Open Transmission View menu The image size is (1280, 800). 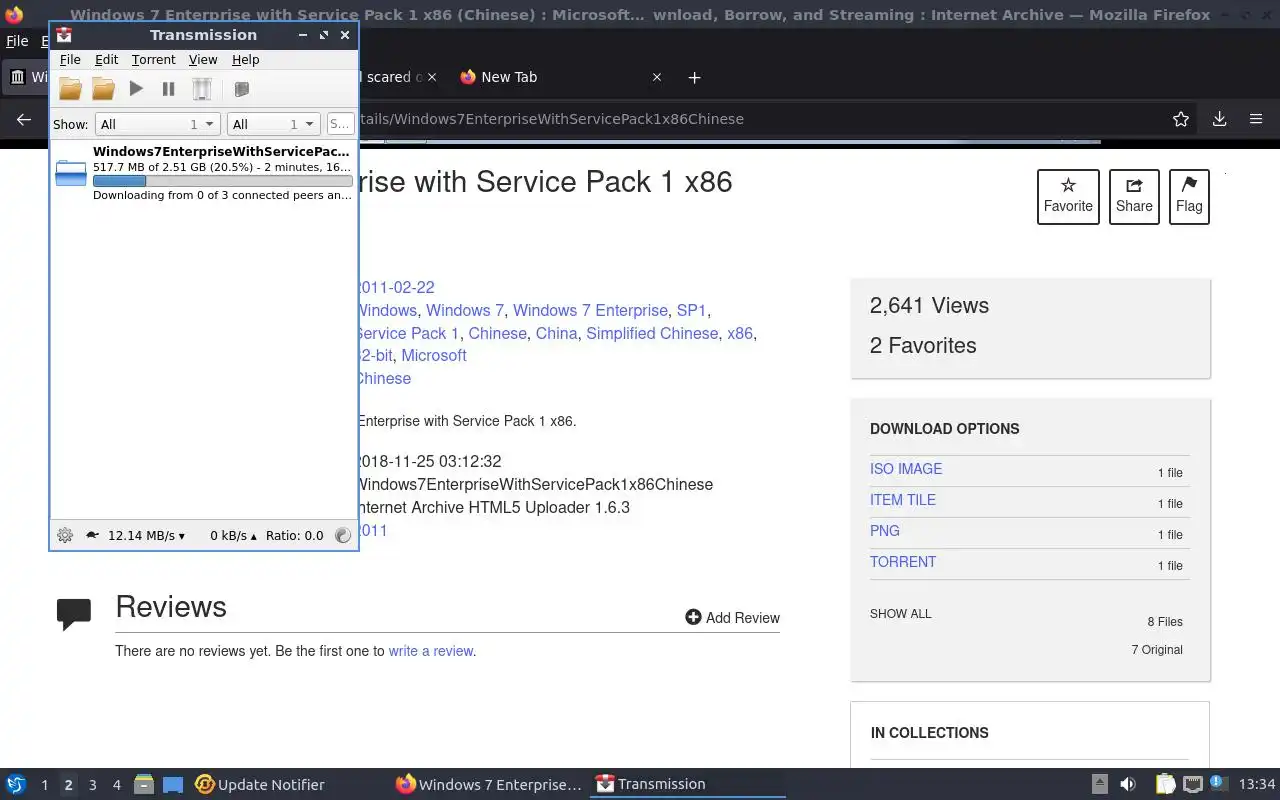(x=203, y=60)
